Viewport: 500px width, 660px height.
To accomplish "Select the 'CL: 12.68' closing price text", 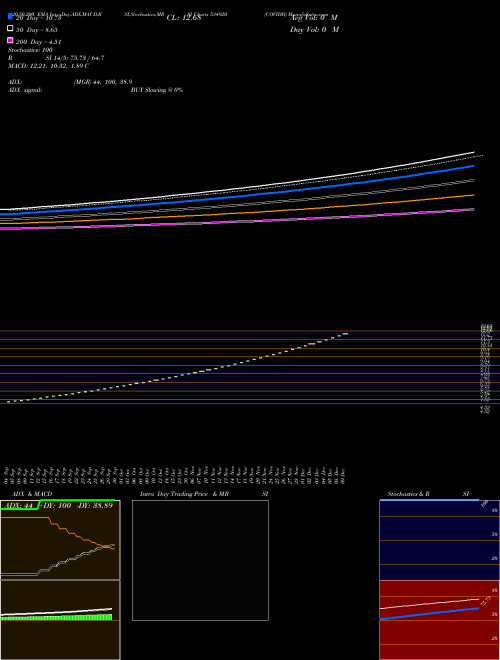I will tap(184, 18).
